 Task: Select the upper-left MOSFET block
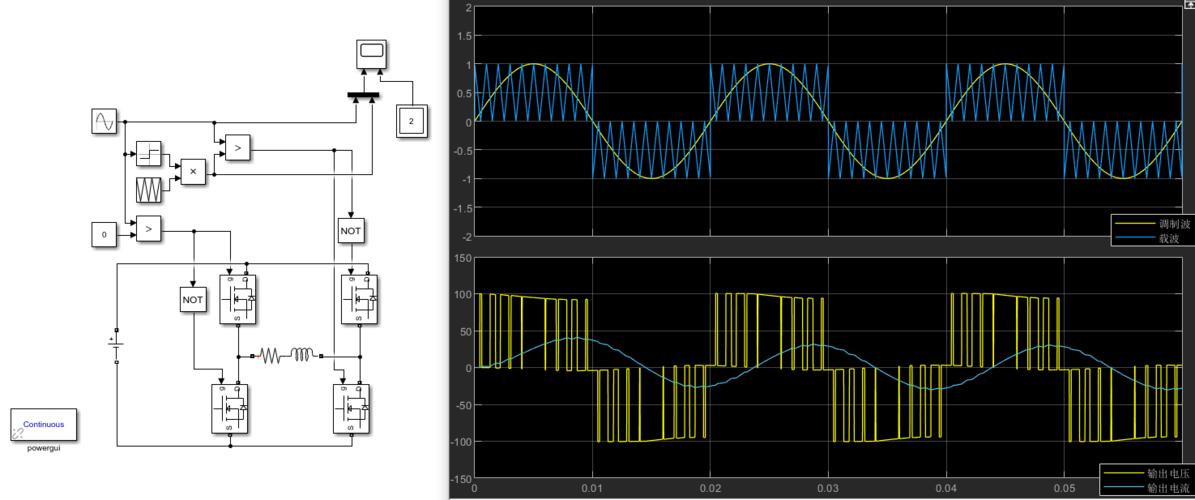pyautogui.click(x=238, y=298)
